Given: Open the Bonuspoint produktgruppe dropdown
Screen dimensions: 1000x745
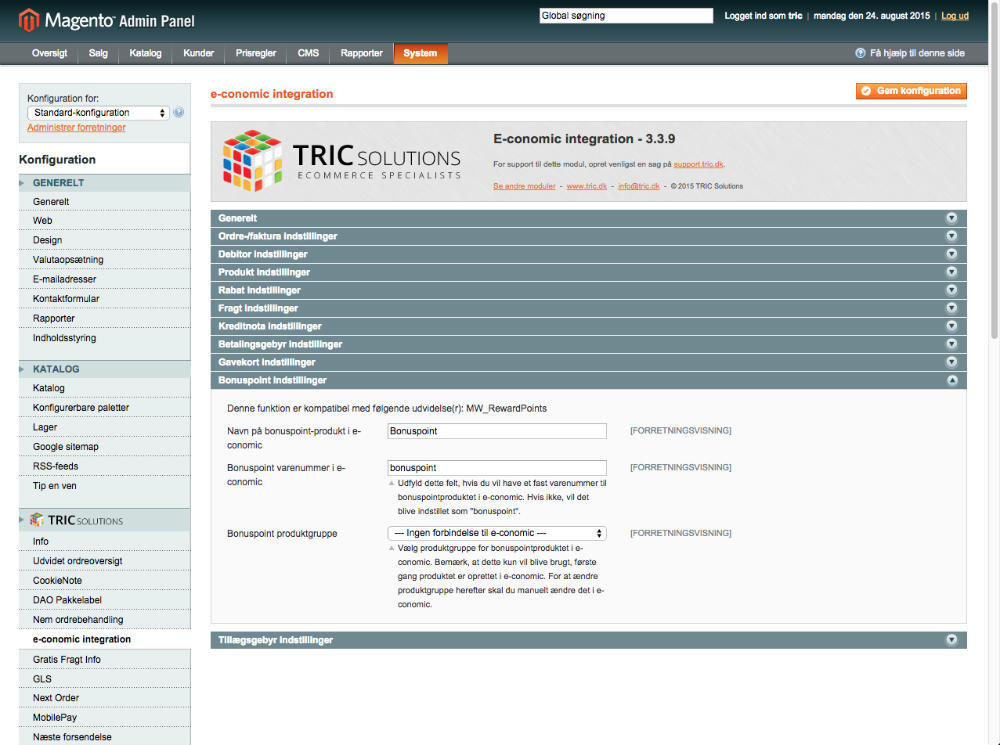Looking at the screenshot, I should (497, 533).
